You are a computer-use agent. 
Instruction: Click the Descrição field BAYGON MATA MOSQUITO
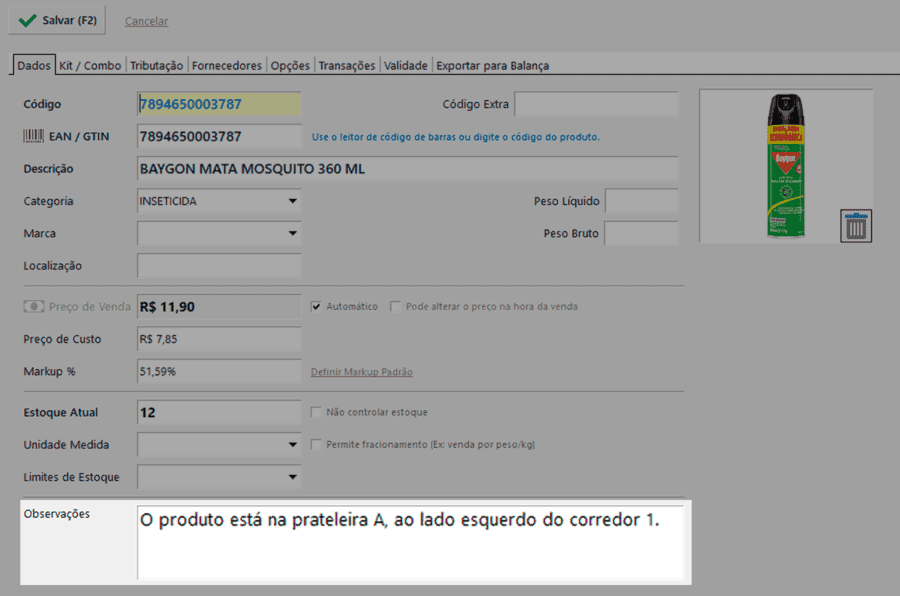coord(408,169)
